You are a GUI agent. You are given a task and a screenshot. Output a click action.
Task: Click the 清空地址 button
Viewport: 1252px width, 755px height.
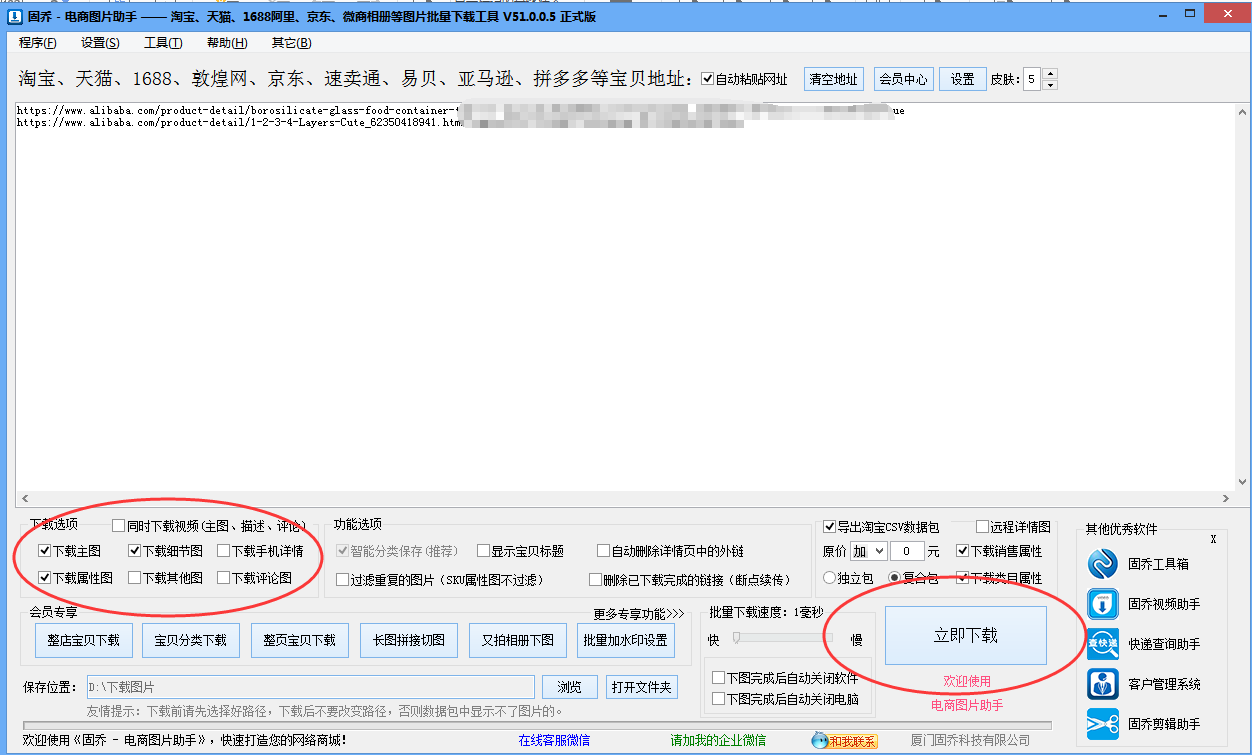[833, 79]
